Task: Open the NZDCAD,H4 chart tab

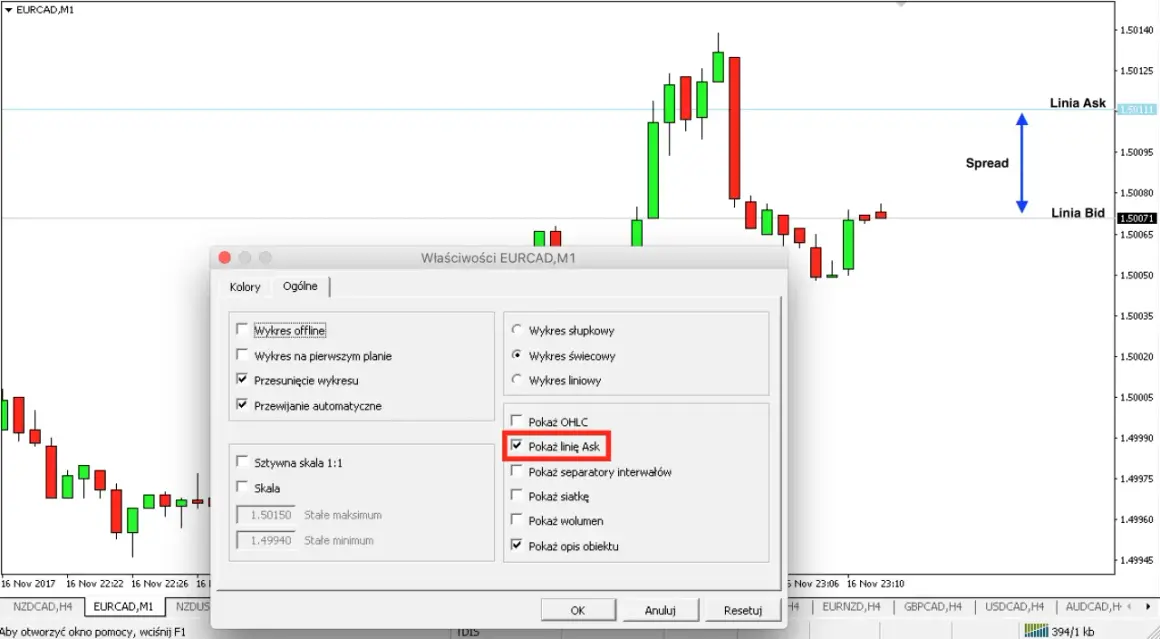Action: tap(42, 606)
